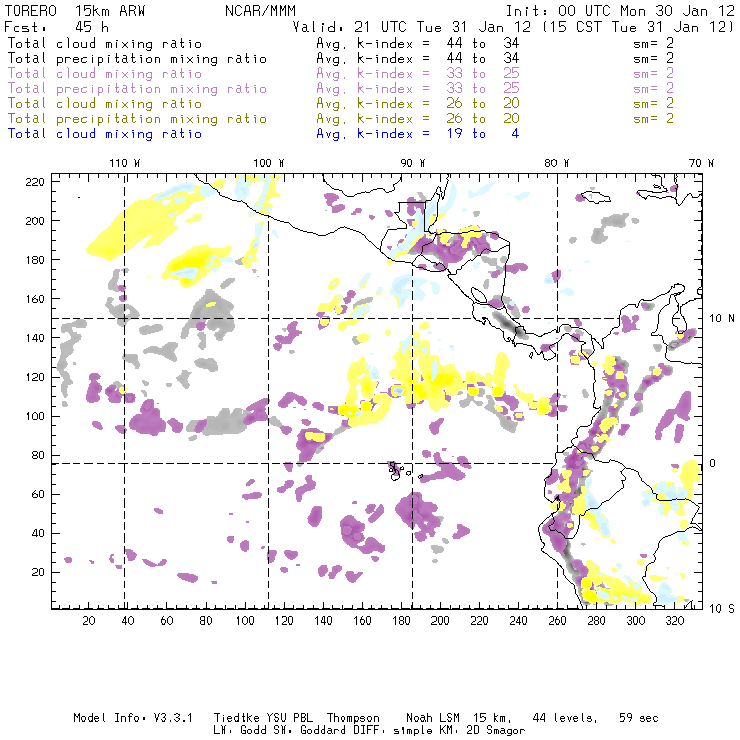Click the "44 levels," footer text
The width and height of the screenshot is (740, 740).
565,718
